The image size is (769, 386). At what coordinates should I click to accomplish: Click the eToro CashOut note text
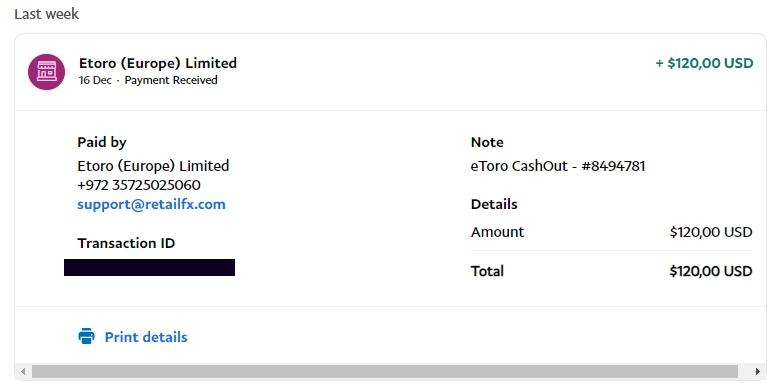point(558,166)
